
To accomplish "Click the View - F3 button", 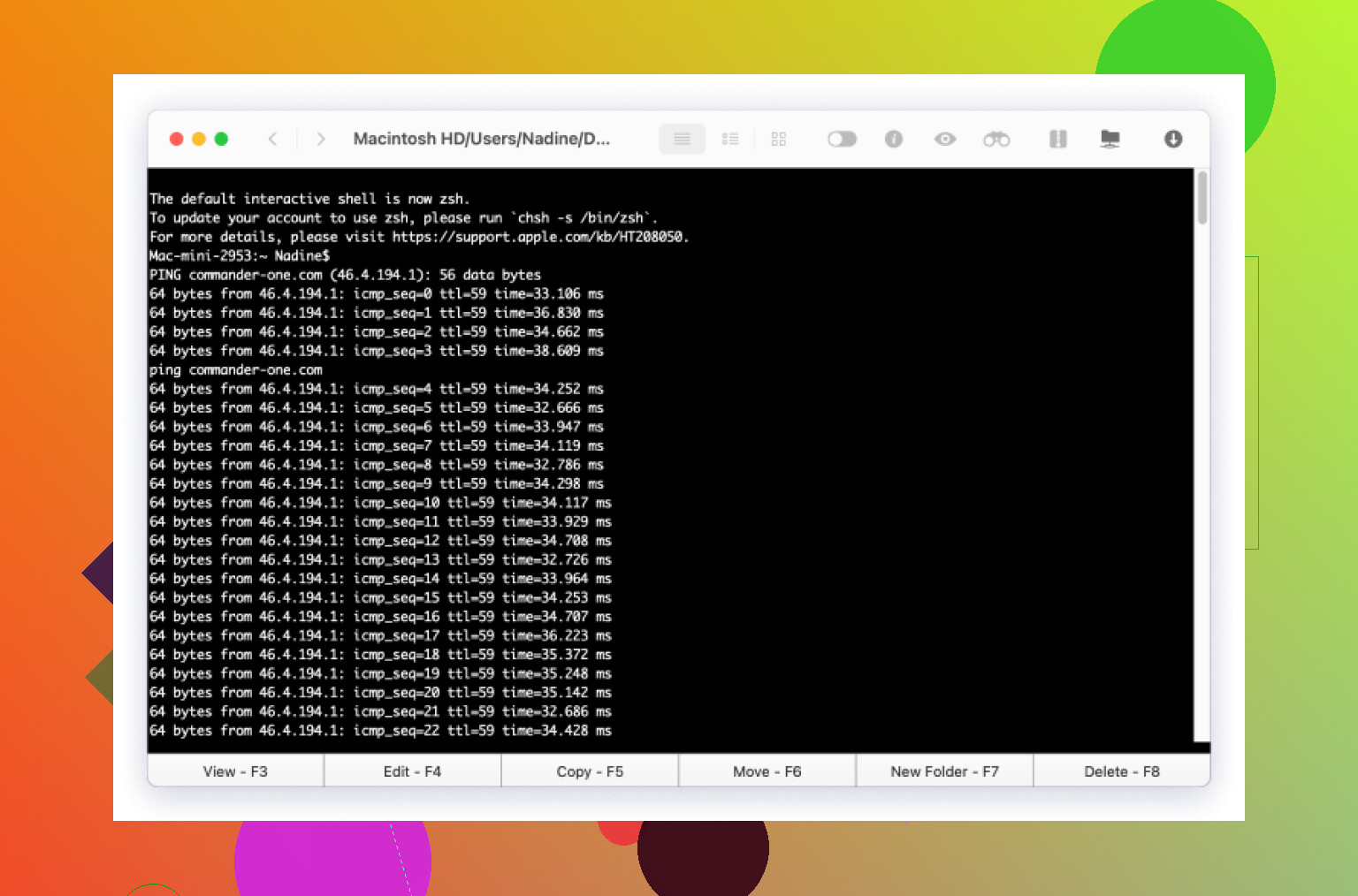I will pos(235,771).
